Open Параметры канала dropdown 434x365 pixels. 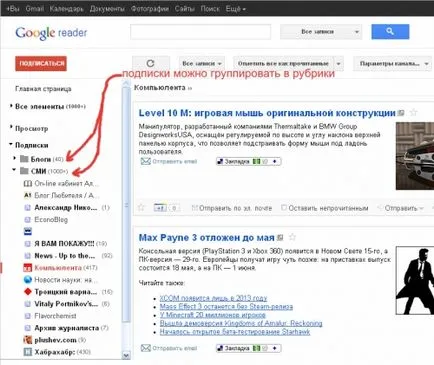point(393,63)
